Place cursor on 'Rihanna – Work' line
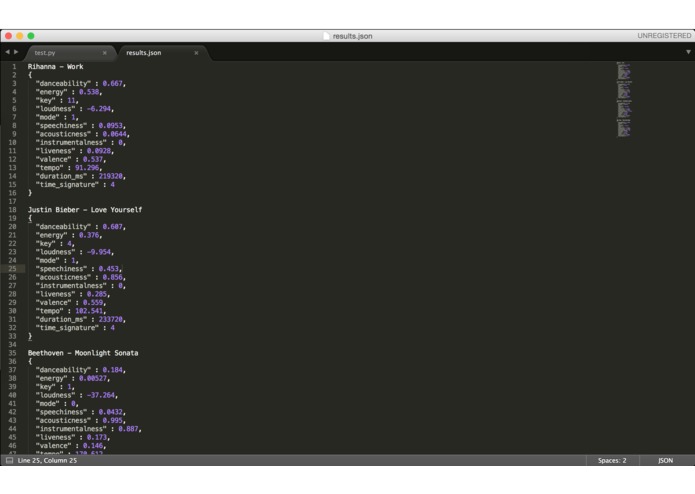Viewport: 695px width, 494px height. click(x=55, y=66)
